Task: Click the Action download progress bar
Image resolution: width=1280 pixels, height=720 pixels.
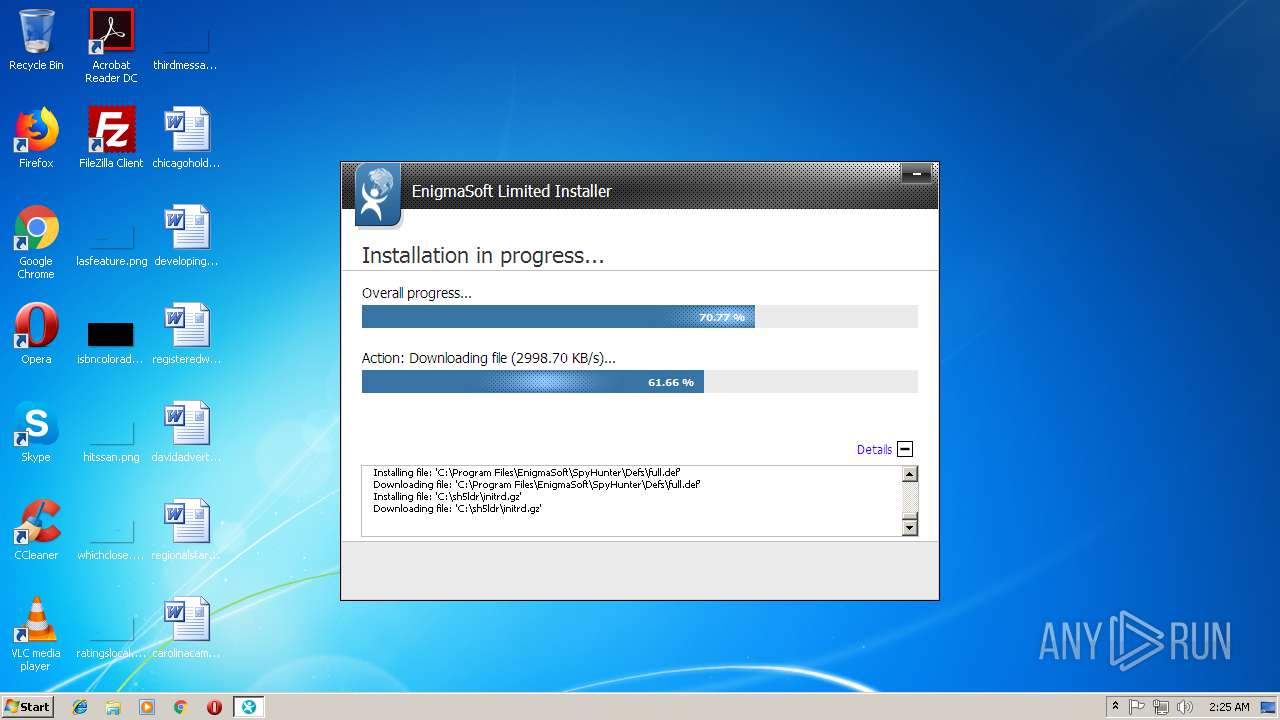Action: click(x=640, y=382)
